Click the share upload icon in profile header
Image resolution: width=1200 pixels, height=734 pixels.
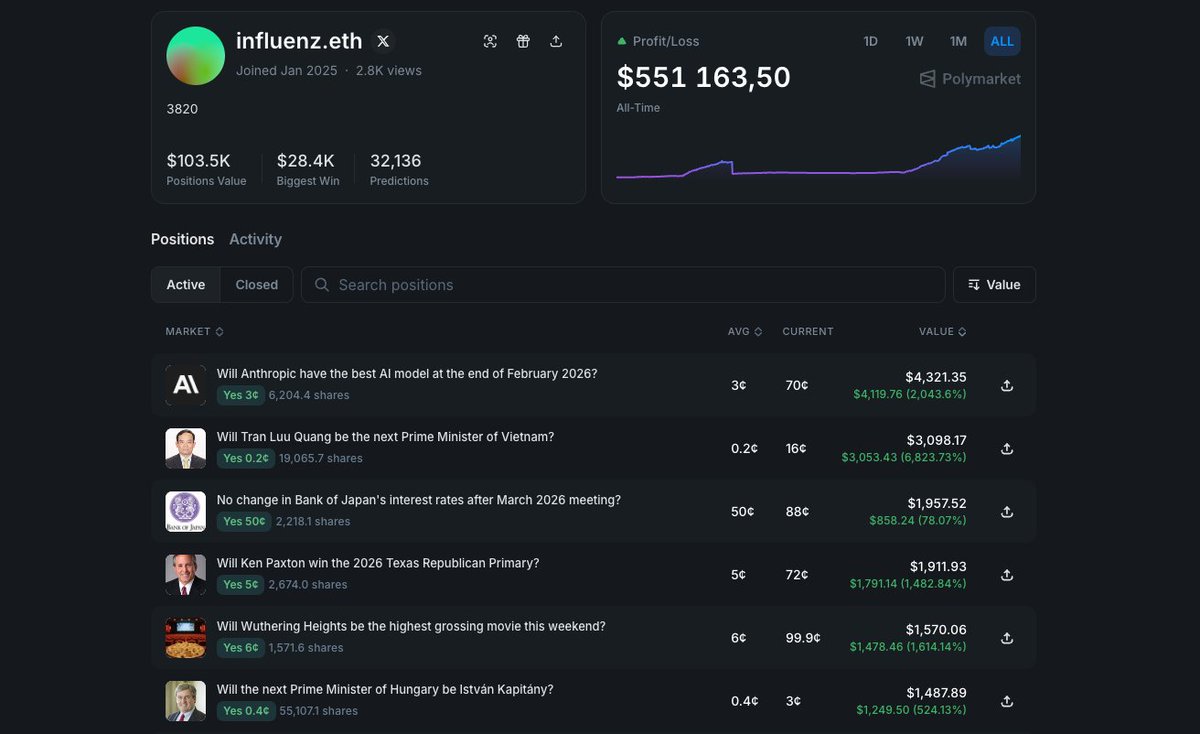click(x=556, y=41)
